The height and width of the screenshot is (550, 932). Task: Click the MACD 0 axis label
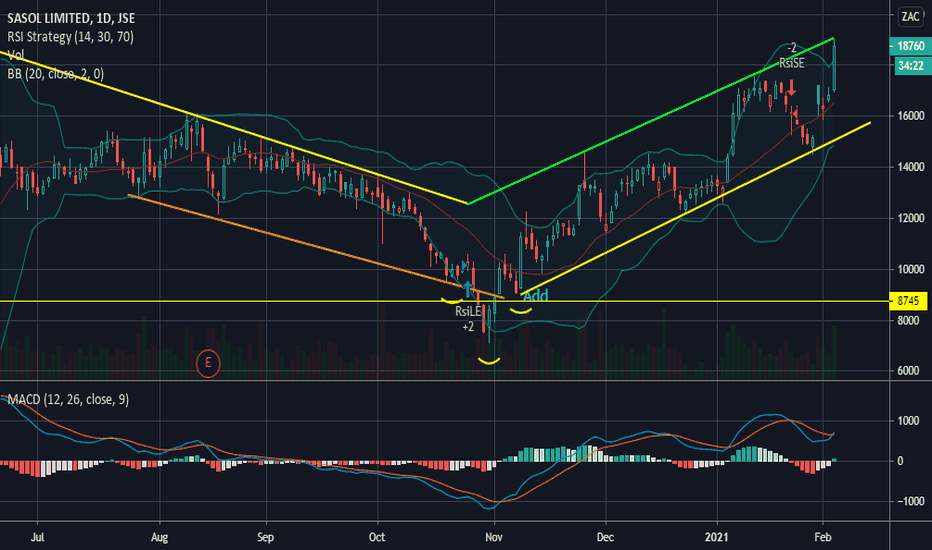point(900,461)
